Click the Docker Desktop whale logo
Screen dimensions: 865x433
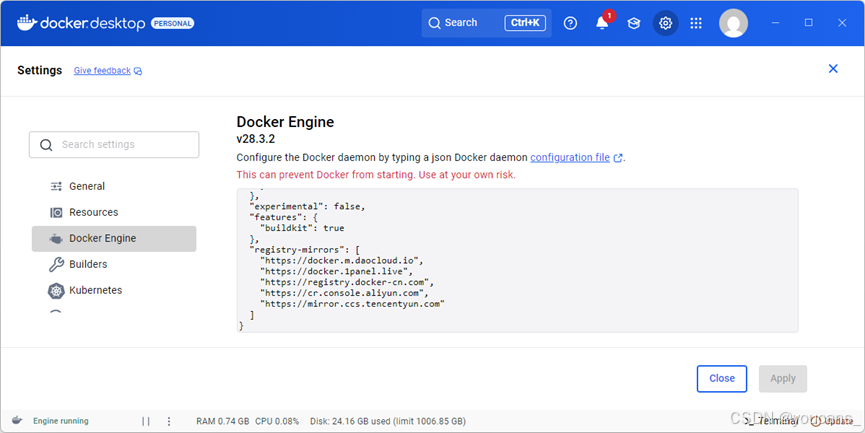pos(26,23)
